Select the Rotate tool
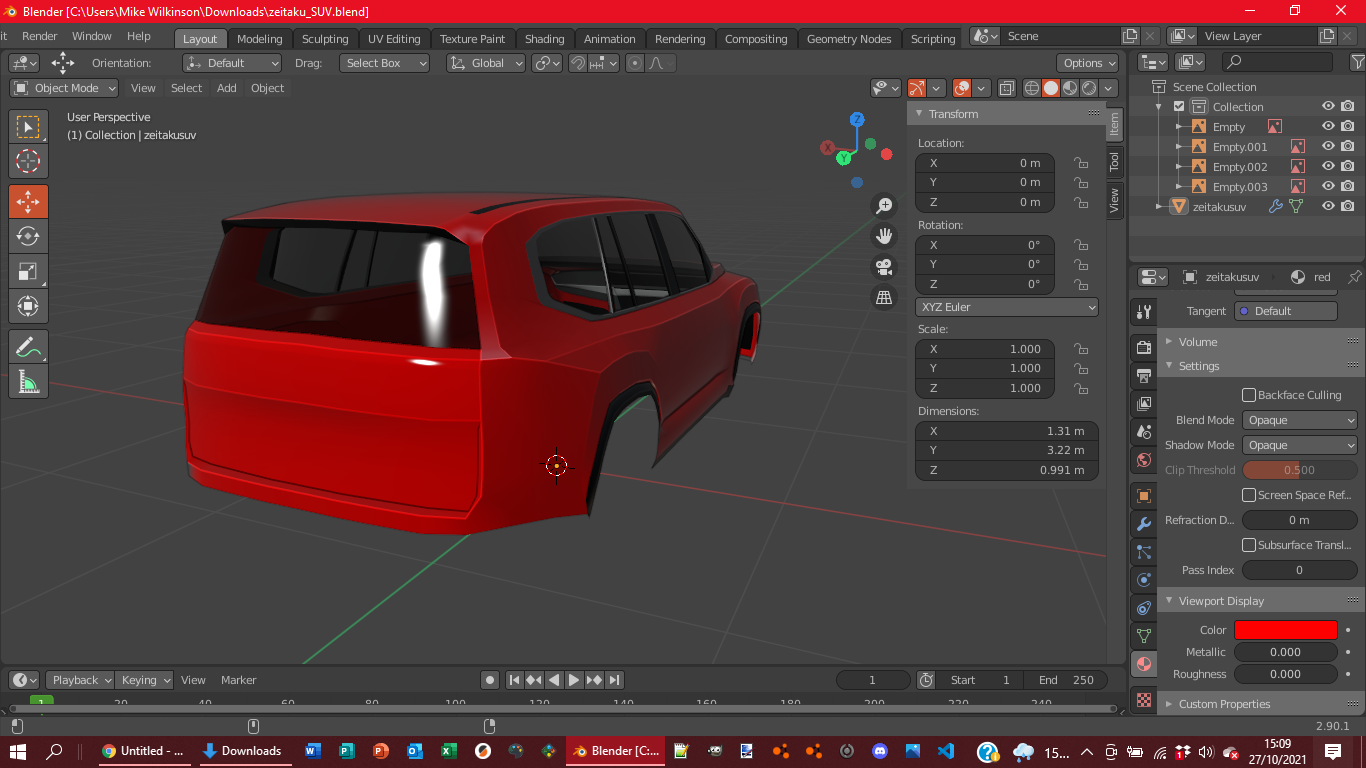The image size is (1366, 768). coord(28,237)
